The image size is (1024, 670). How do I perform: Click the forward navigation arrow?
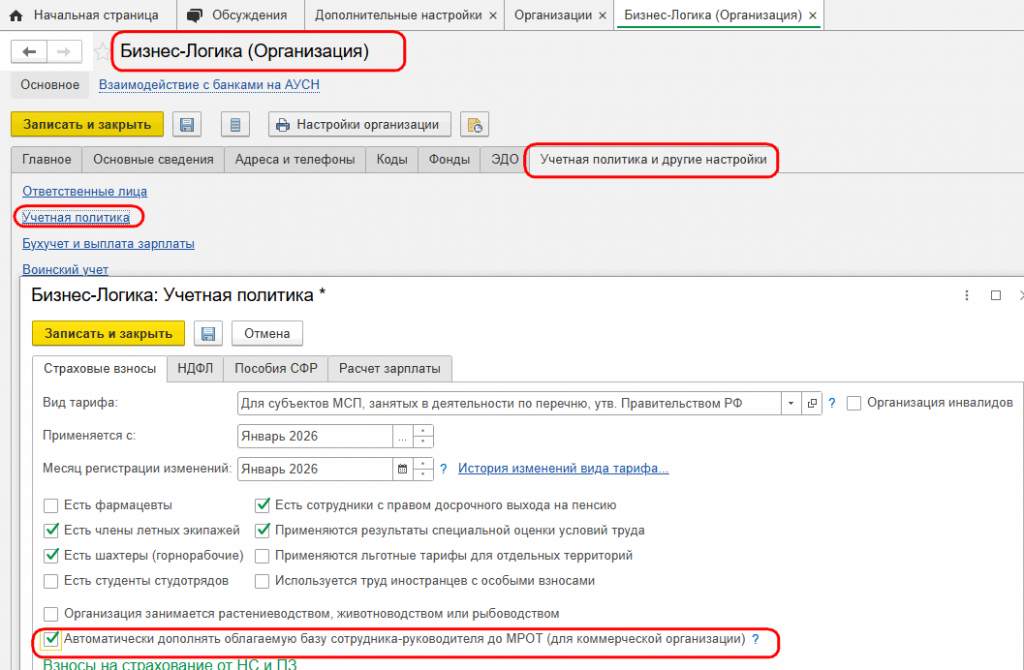[64, 52]
